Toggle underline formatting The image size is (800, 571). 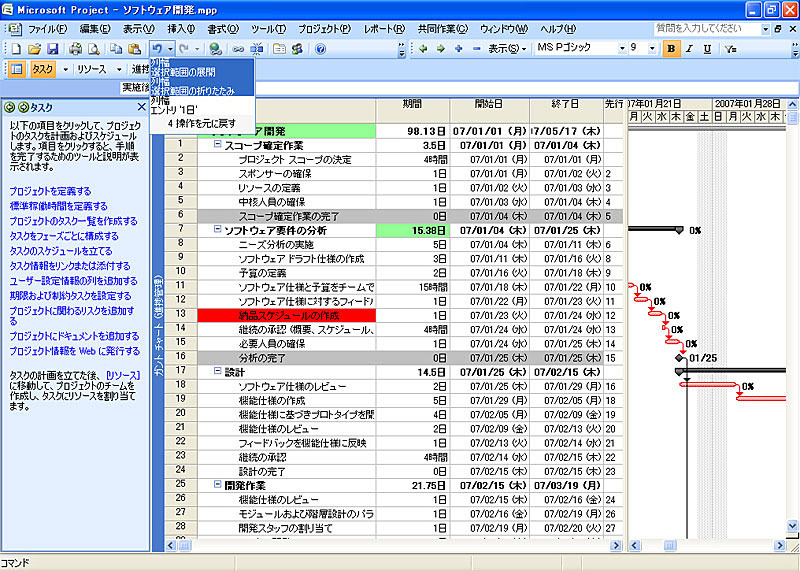(707, 49)
